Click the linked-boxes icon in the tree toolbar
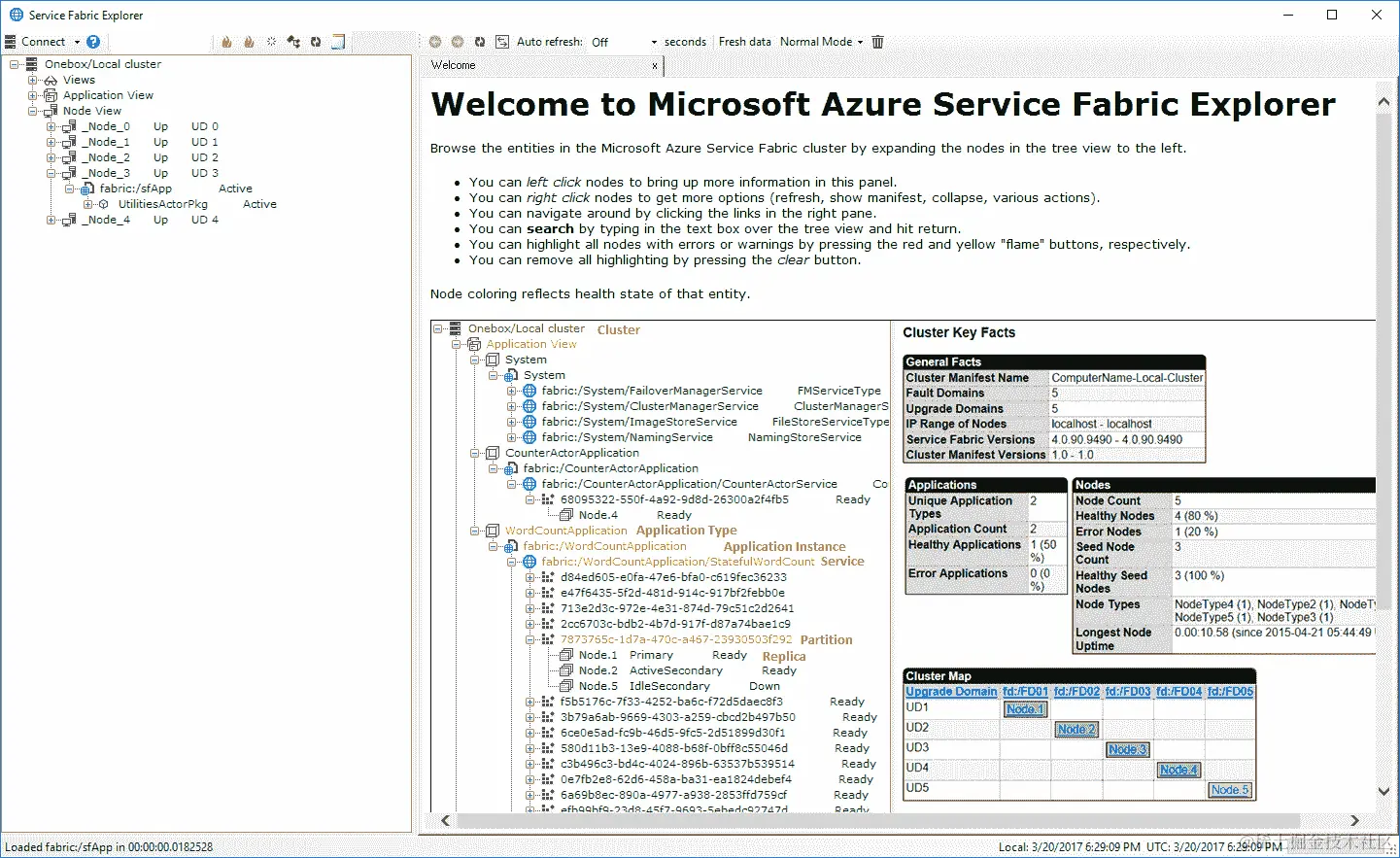 293,42
